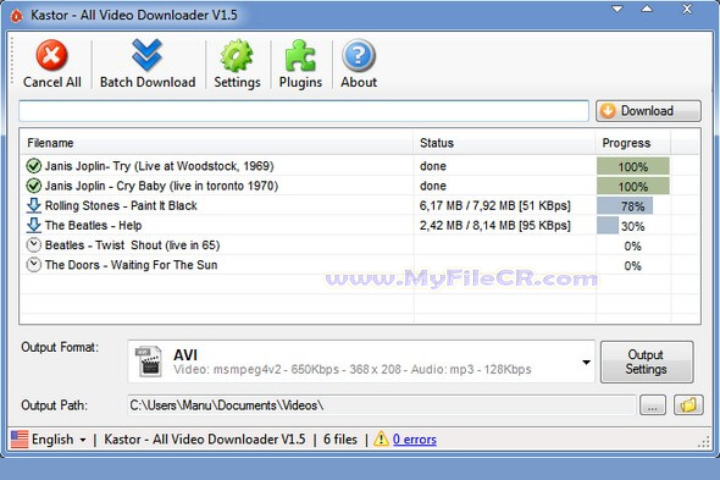720x480 pixels.
Task: Click green check icon of Janis Joplin- Try
Action: [x=33, y=166]
